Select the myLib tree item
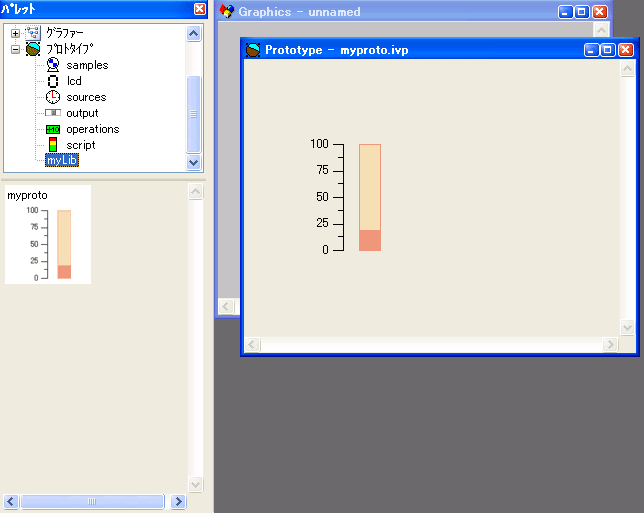 pyautogui.click(x=62, y=161)
